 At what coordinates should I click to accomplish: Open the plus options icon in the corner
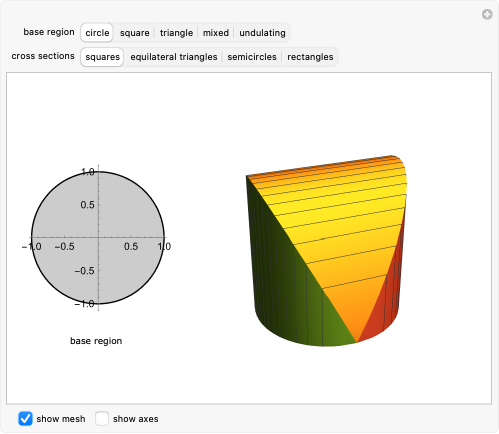(487, 14)
